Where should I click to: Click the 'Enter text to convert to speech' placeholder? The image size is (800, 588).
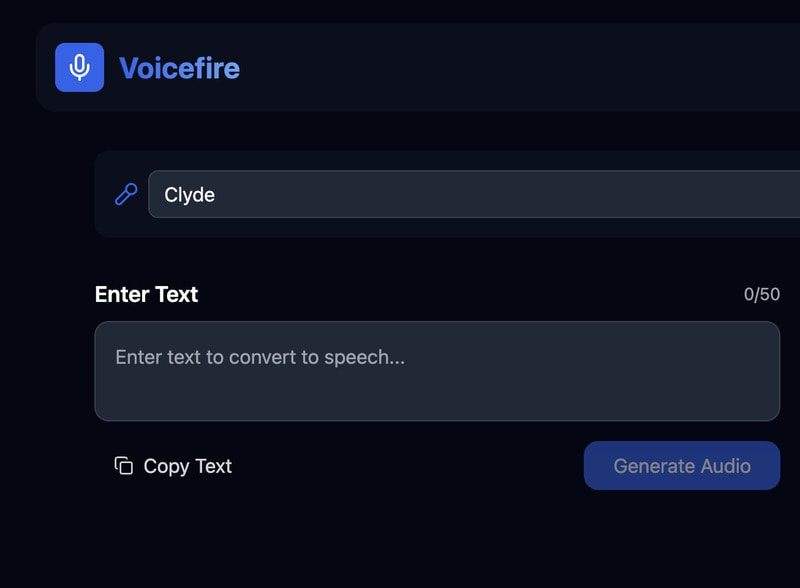coord(260,357)
